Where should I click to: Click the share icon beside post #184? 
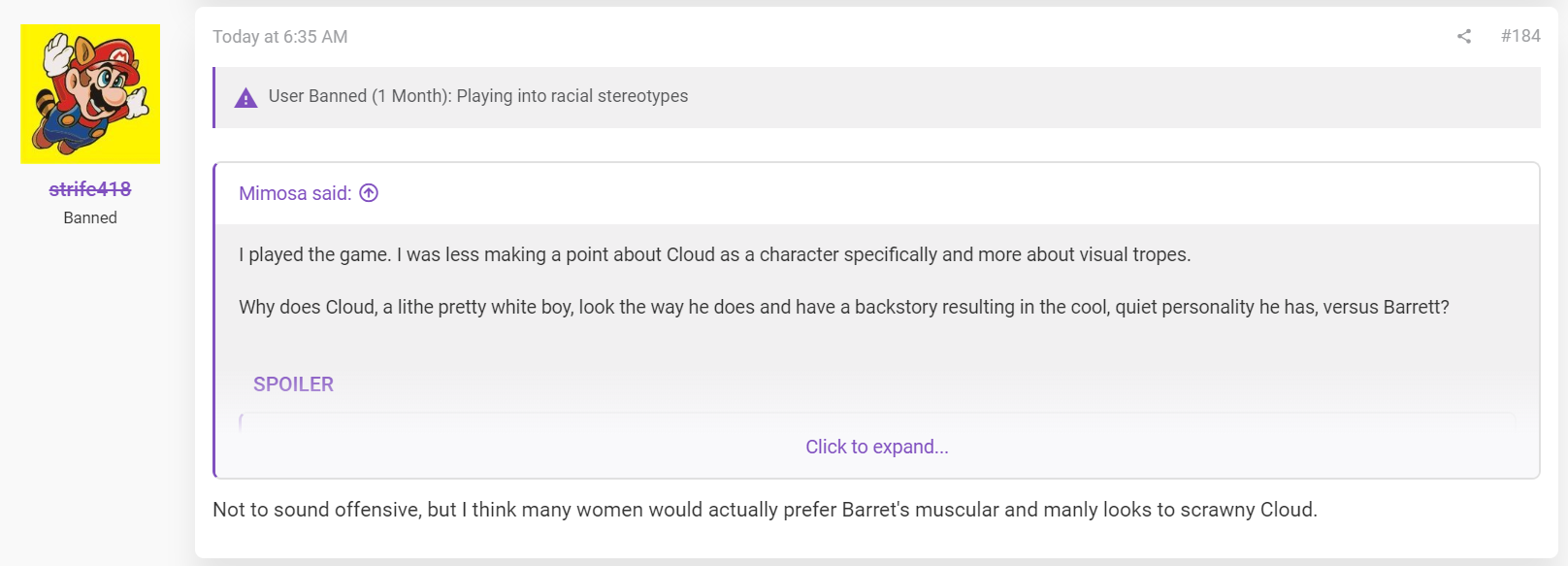1464,36
